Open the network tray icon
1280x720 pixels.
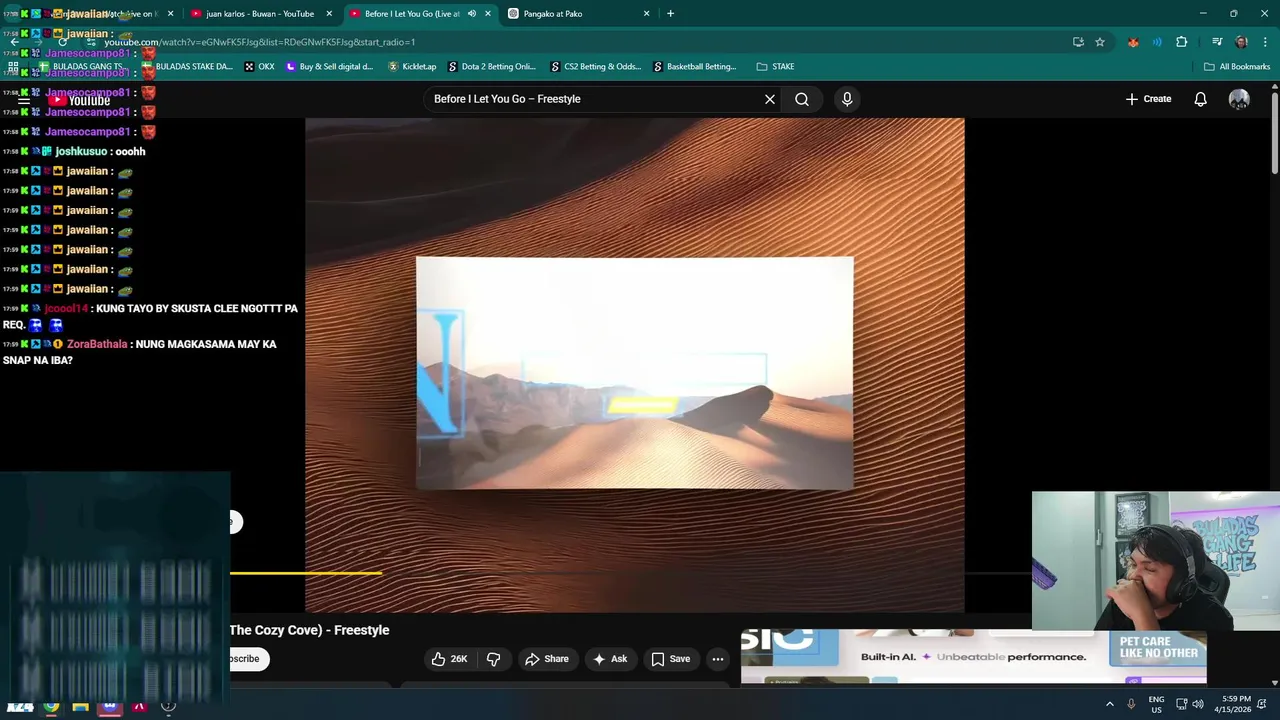coord(1181,704)
